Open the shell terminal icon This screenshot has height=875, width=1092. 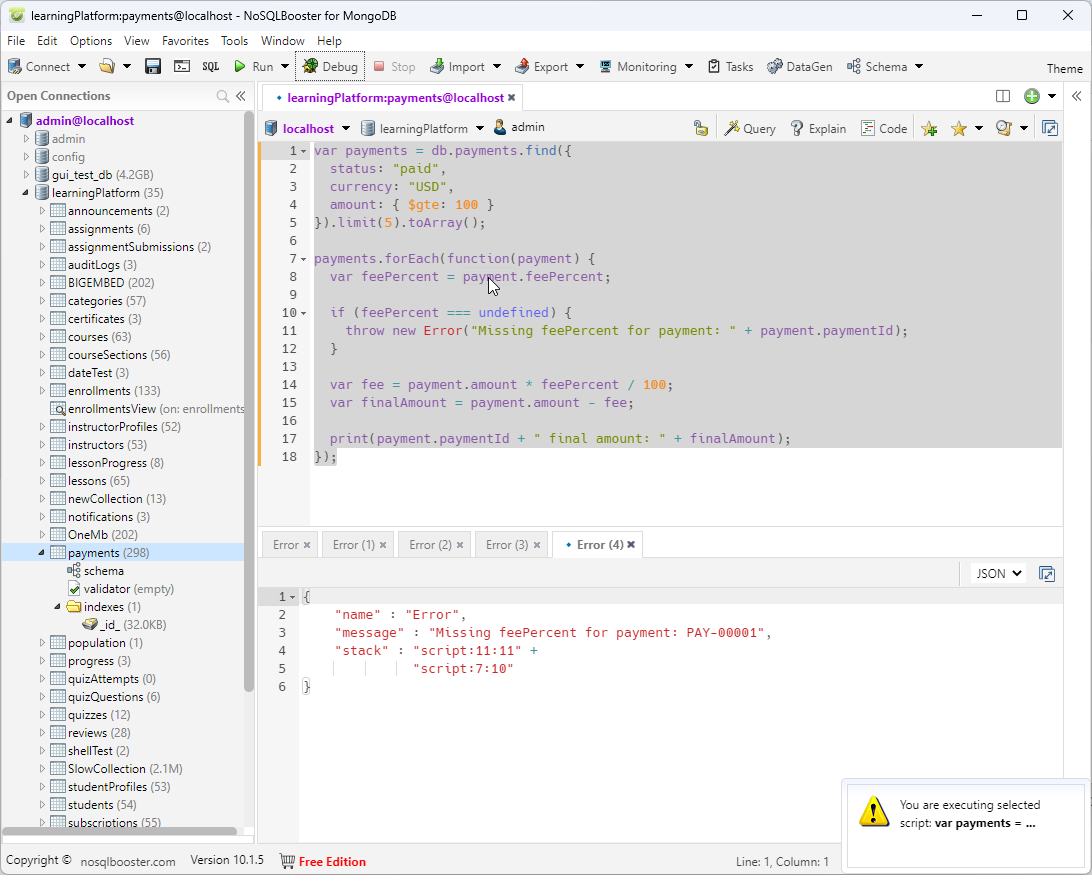click(x=182, y=67)
